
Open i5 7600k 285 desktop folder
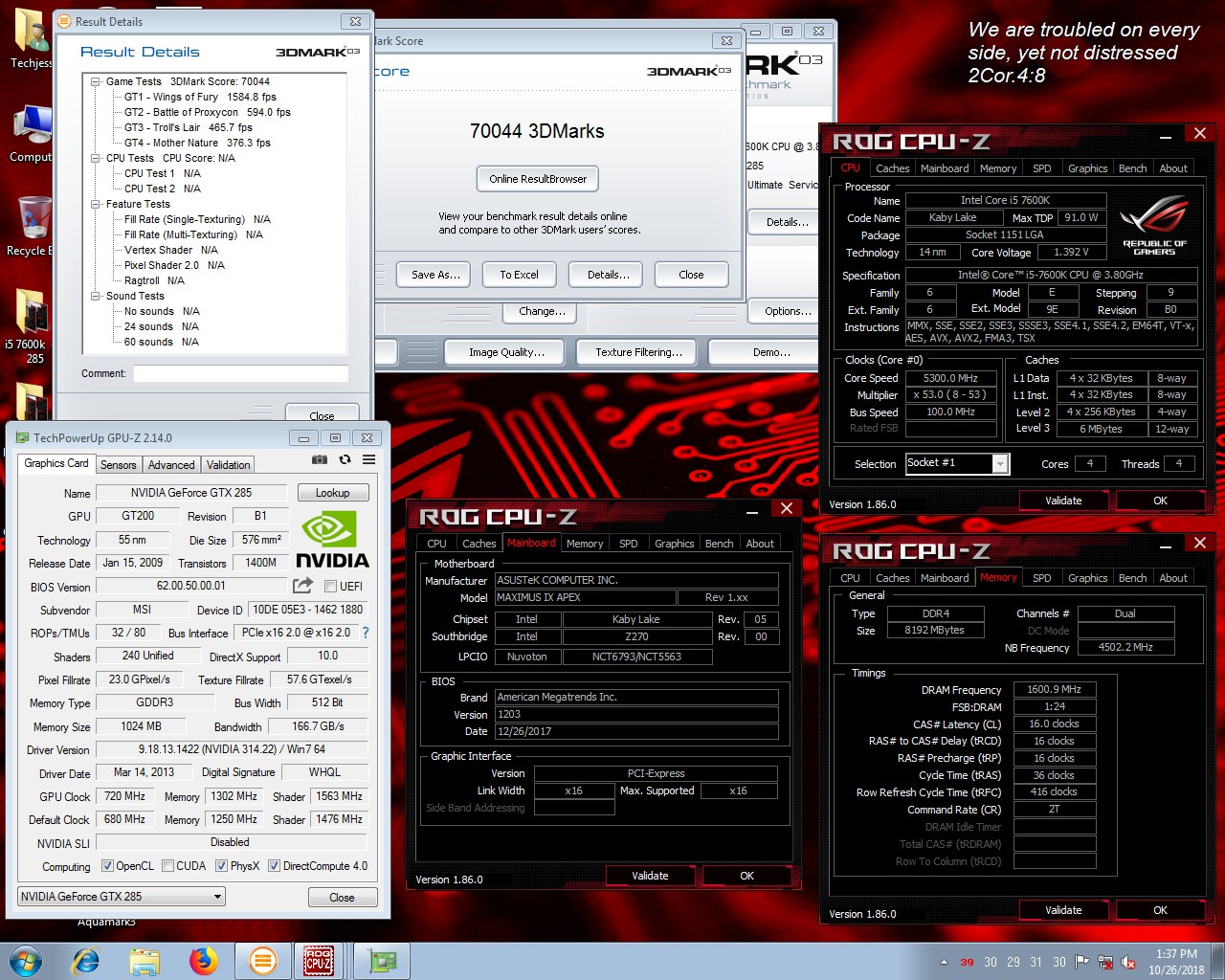coord(32,325)
